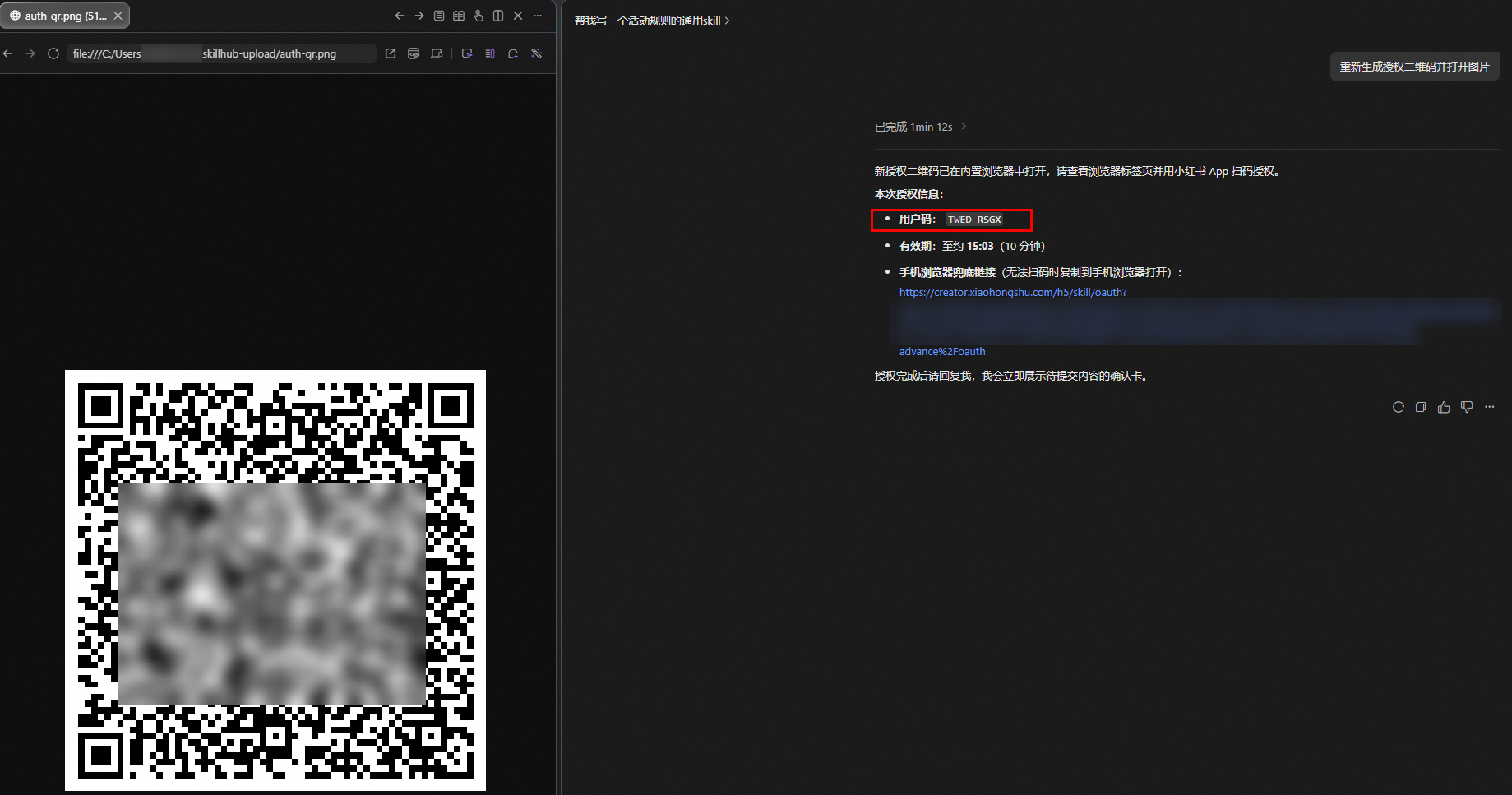The height and width of the screenshot is (795, 1512).
Task: Click the top-bar back arrow beside reader icon
Action: click(400, 16)
